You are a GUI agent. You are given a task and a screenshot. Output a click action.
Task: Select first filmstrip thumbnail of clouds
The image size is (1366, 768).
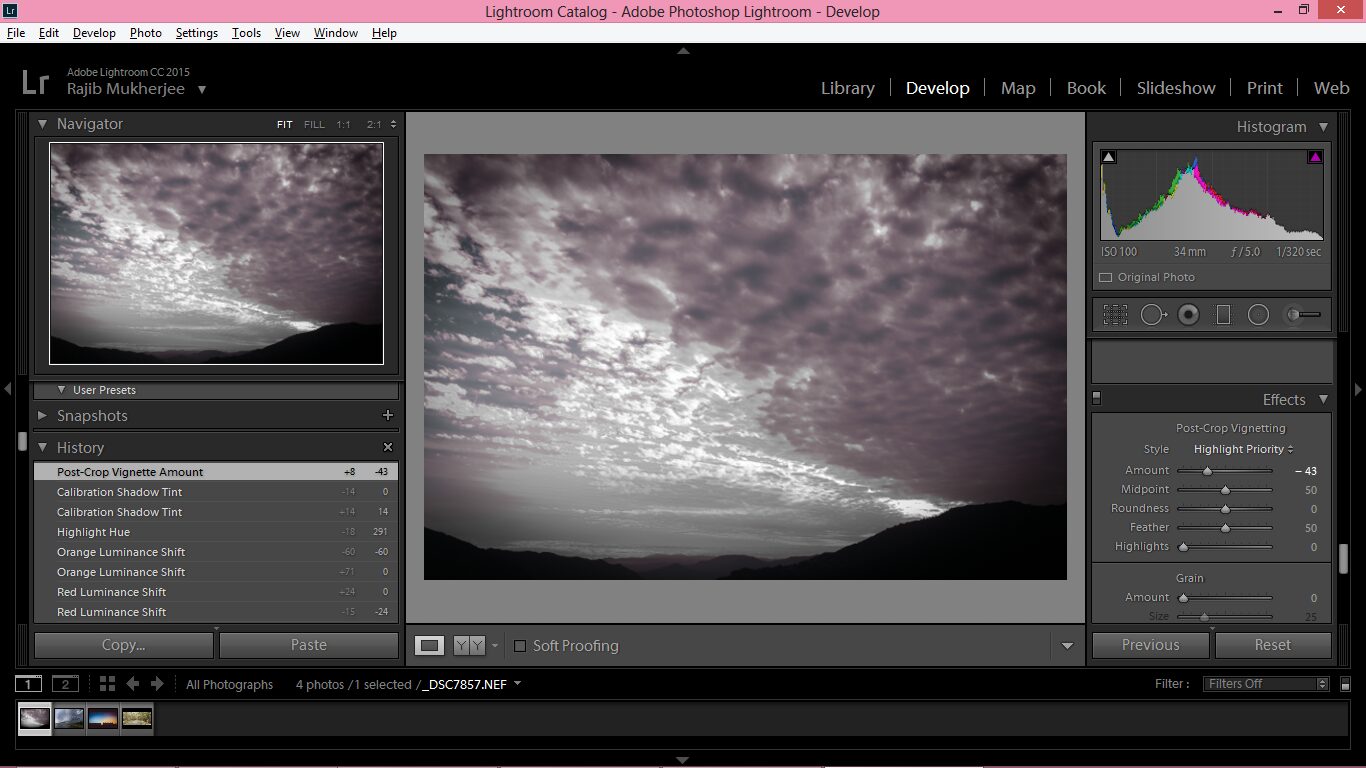click(x=35, y=718)
